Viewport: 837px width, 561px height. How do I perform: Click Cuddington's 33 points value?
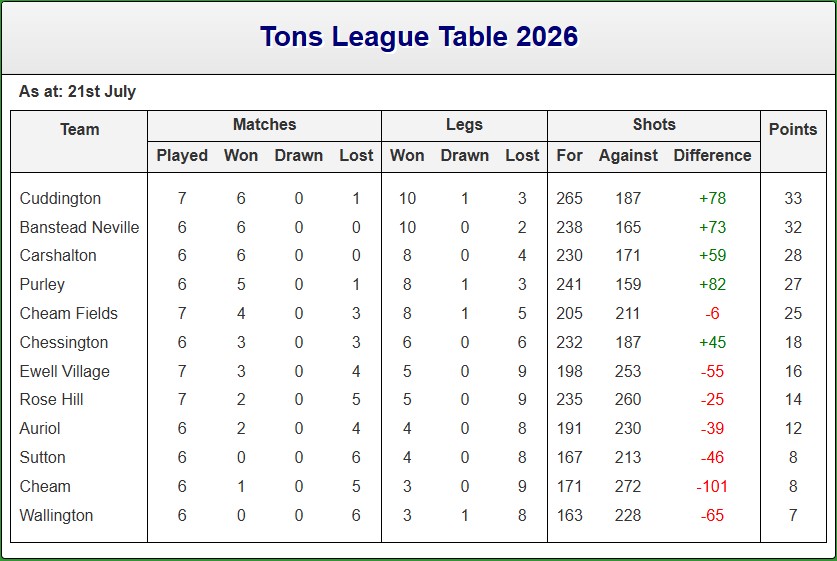pyautogui.click(x=793, y=199)
